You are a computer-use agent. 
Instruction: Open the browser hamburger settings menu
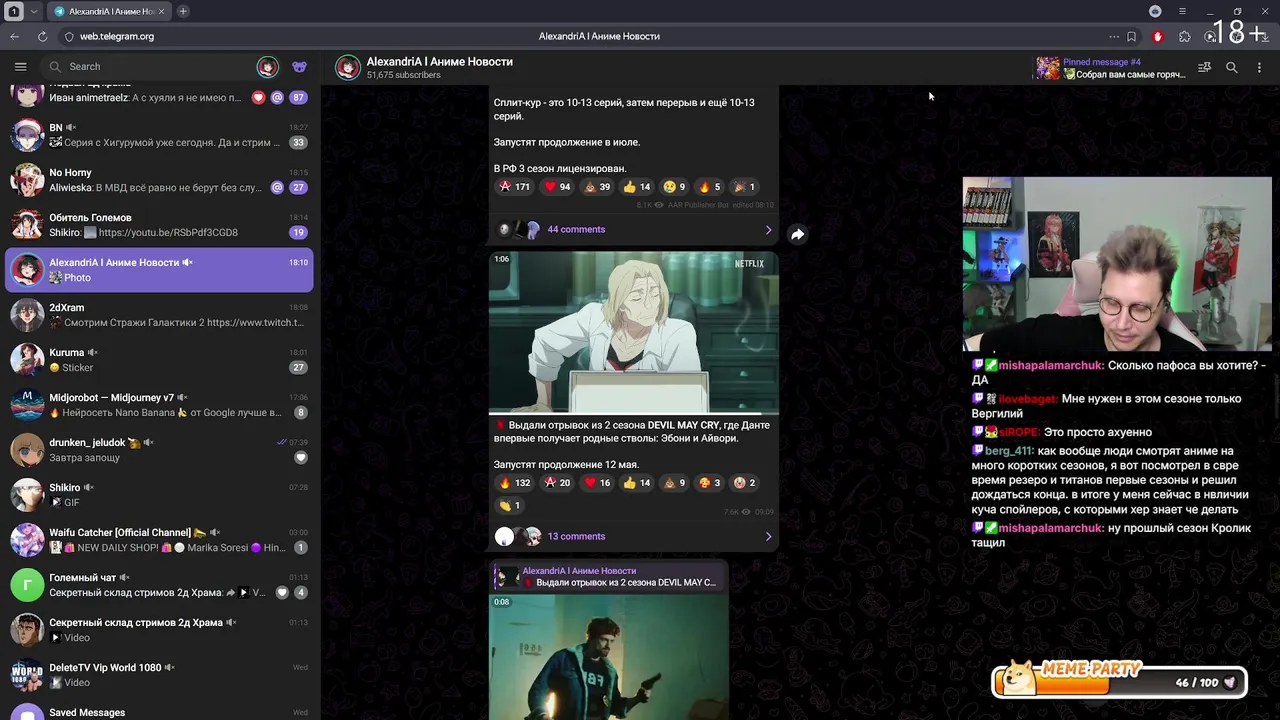pos(1182,11)
